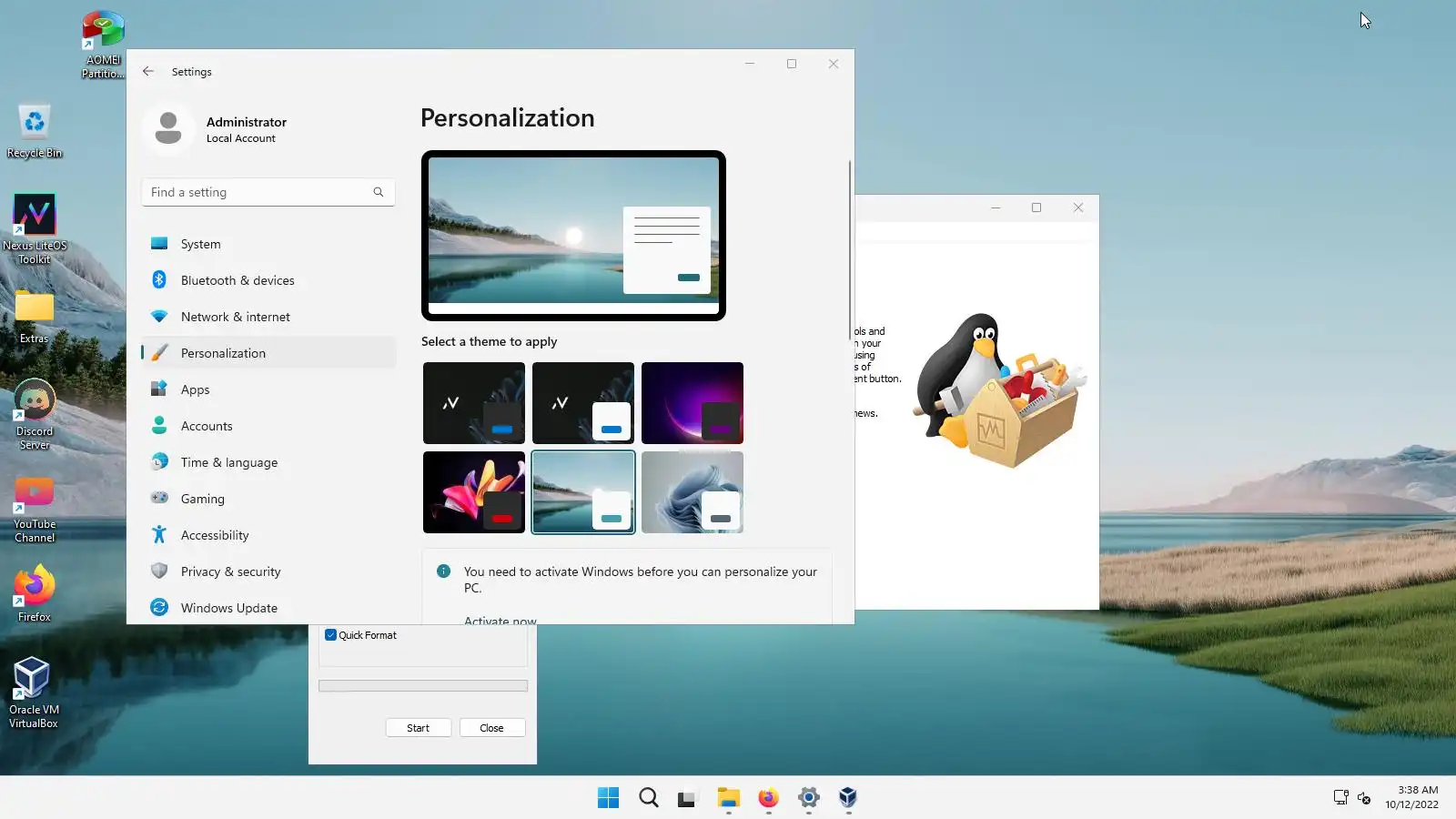This screenshot has width=1456, height=819.
Task: Maximize the Settings window
Action: pyautogui.click(x=792, y=64)
